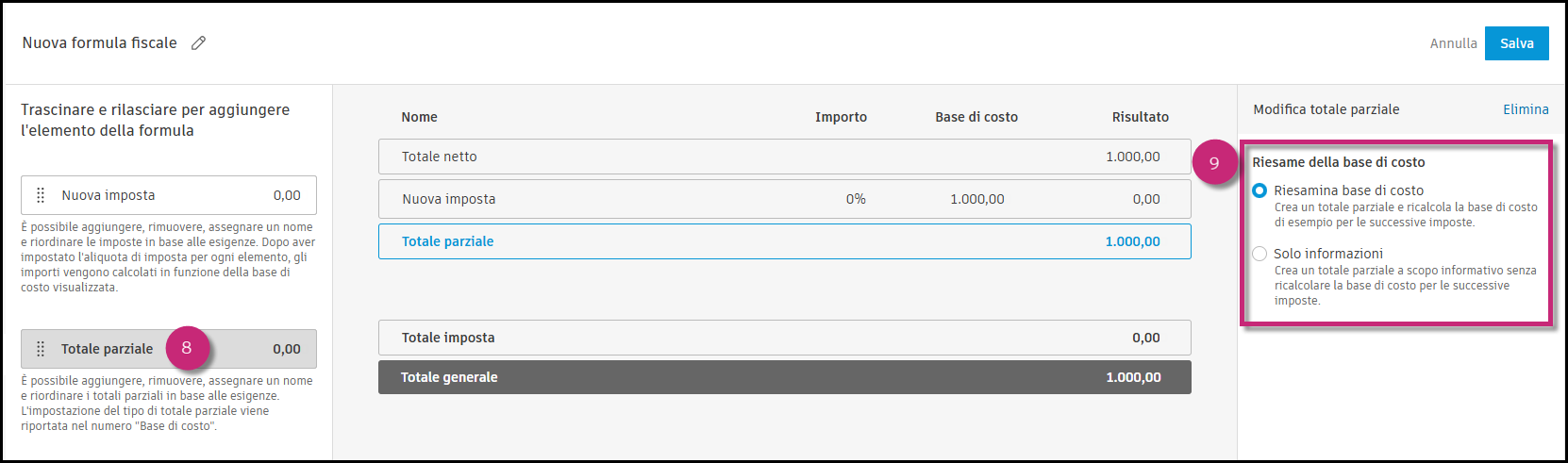This screenshot has height=463, width=1568.
Task: Click the pink step 9 badge
Action: [x=1214, y=163]
